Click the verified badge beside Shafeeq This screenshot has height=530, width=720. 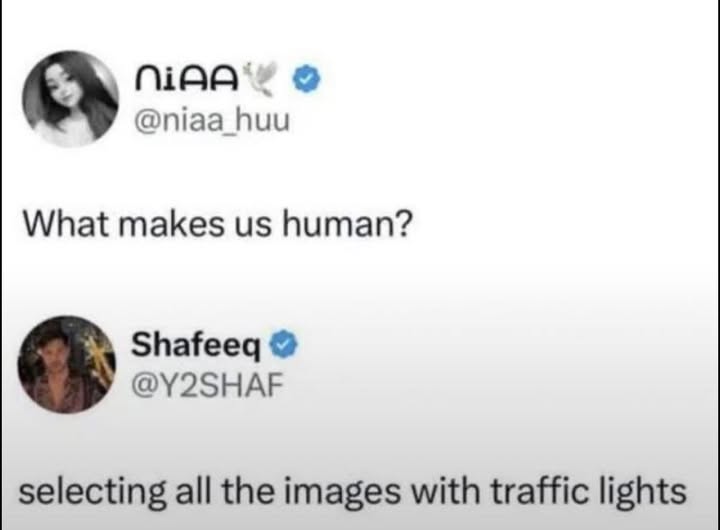[x=283, y=344]
